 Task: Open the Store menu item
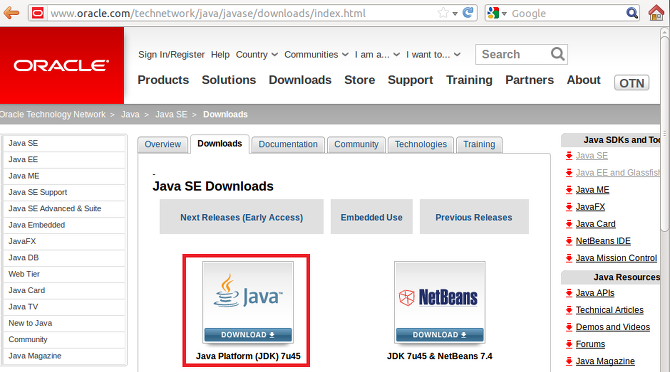coord(360,80)
